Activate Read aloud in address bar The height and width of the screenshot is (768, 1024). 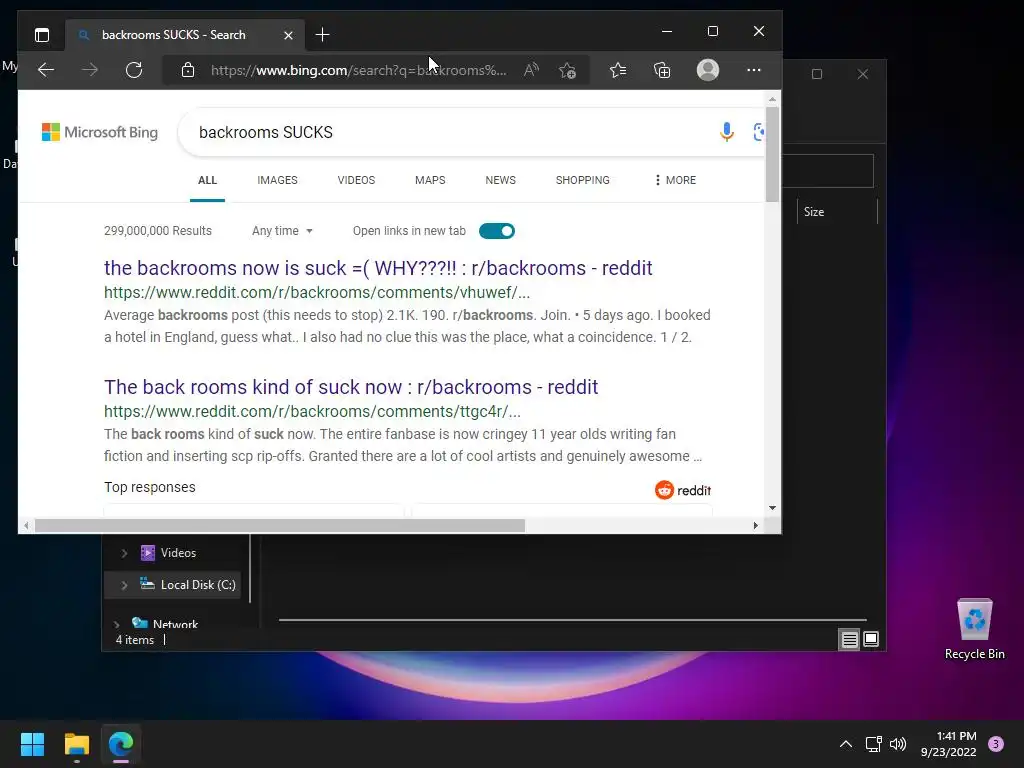pos(532,70)
